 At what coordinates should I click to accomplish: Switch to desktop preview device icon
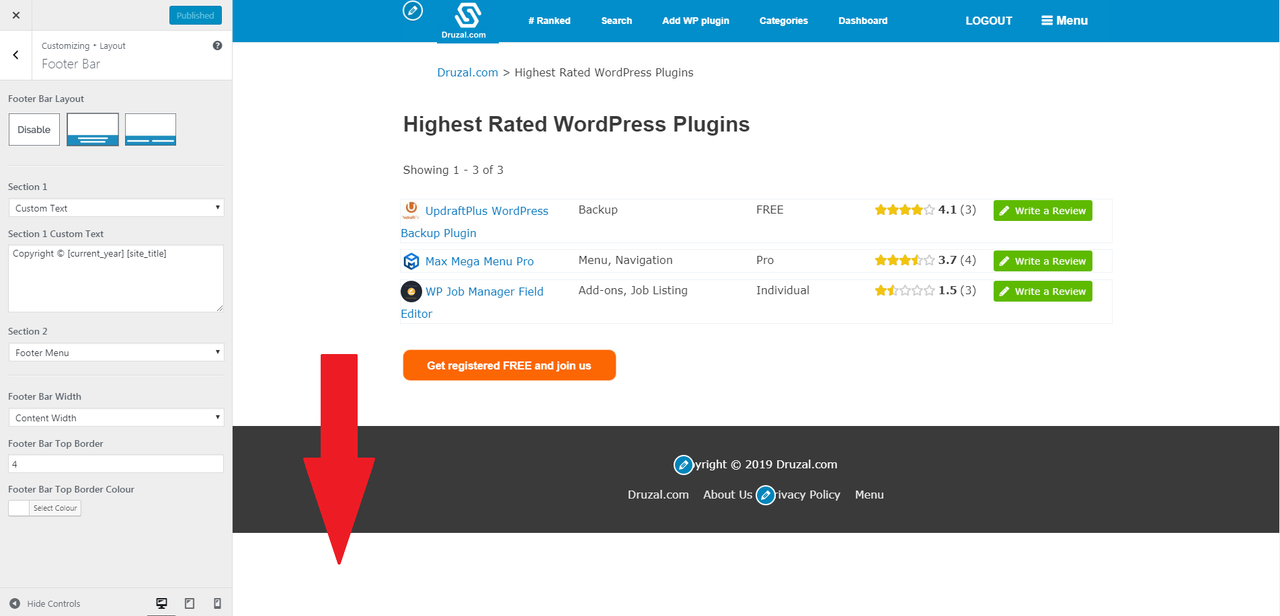pos(161,604)
